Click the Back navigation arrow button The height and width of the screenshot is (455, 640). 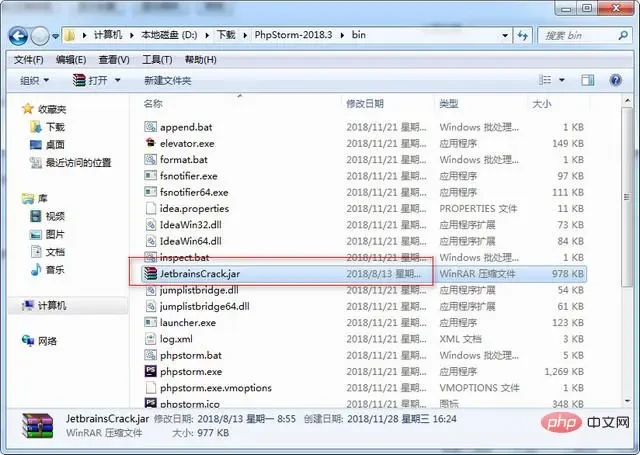(19, 36)
